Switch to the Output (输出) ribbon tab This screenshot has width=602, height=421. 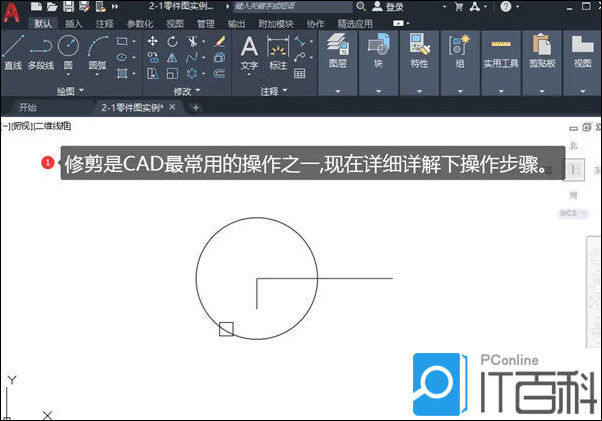point(236,24)
